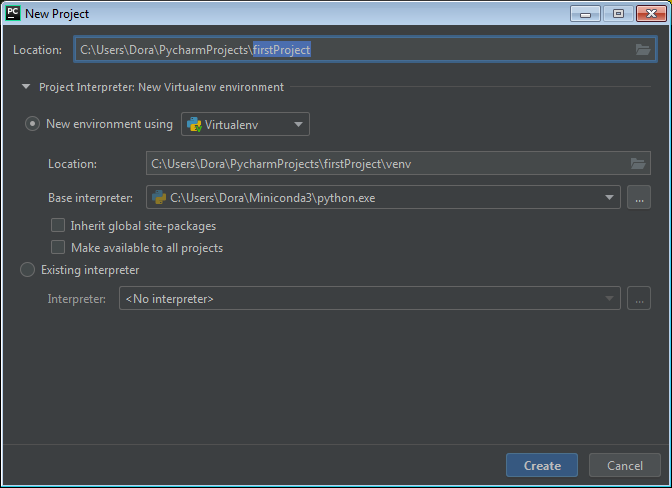Click Project Interpreter: New Virtualenv environment label
Image resolution: width=672 pixels, height=488 pixels.
(x=162, y=87)
